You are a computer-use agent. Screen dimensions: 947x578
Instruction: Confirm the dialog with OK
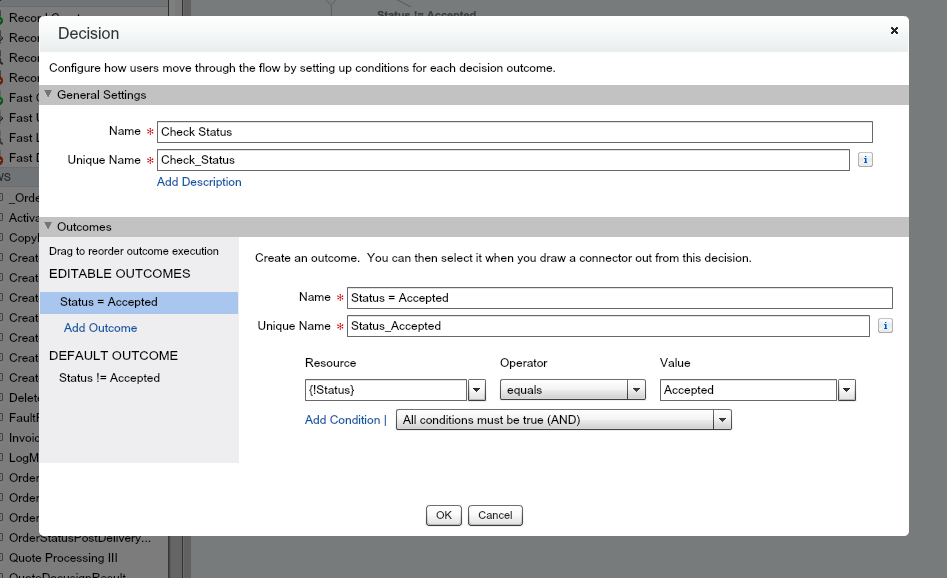[x=444, y=515]
